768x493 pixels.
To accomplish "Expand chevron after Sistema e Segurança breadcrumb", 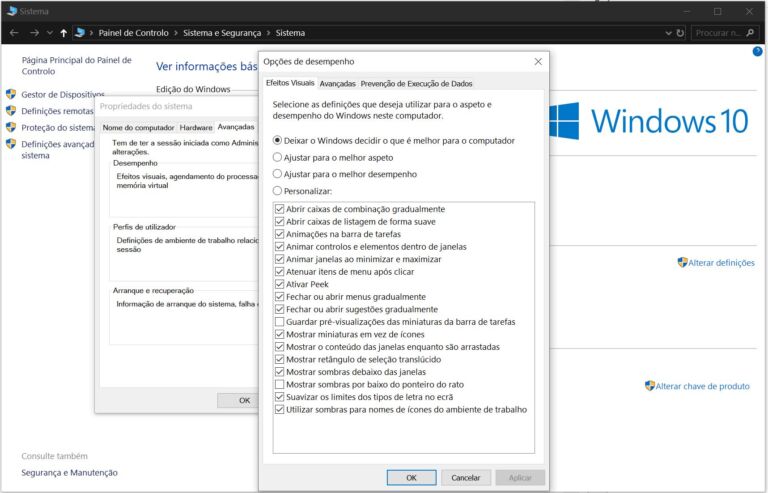I will pyautogui.click(x=268, y=33).
